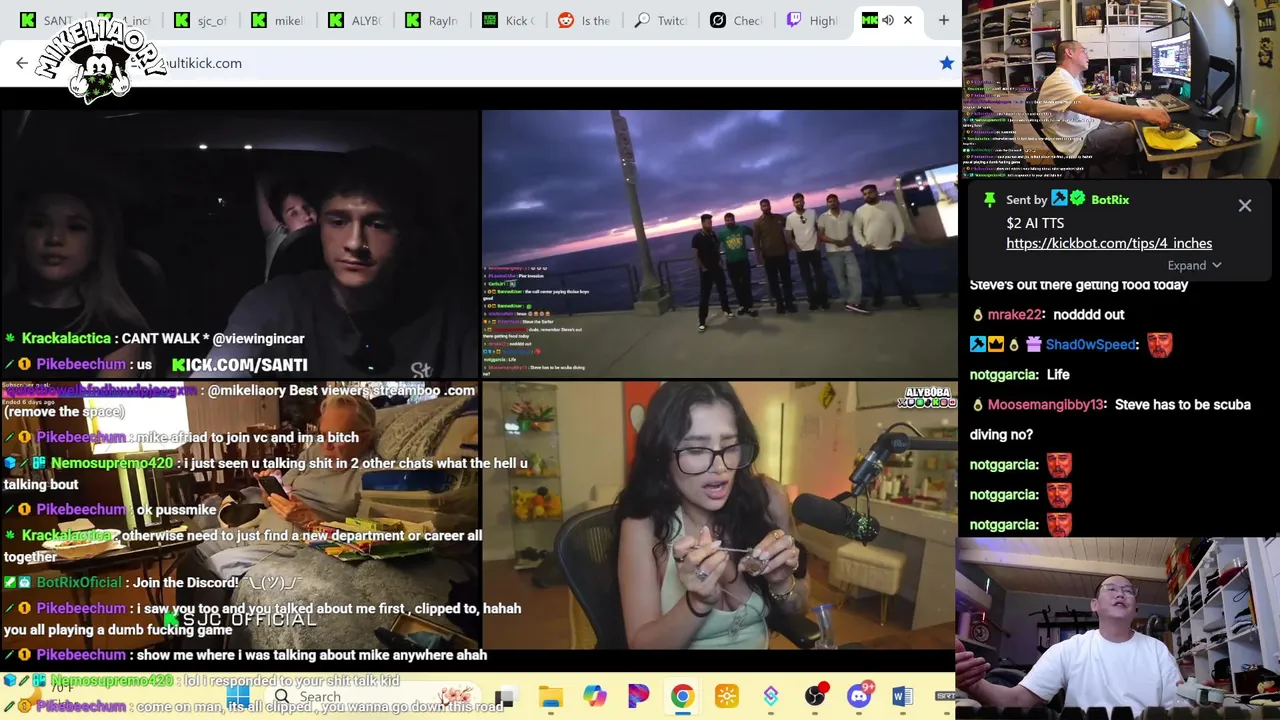Click the KICK.COM/SANTI overlay text

240,365
